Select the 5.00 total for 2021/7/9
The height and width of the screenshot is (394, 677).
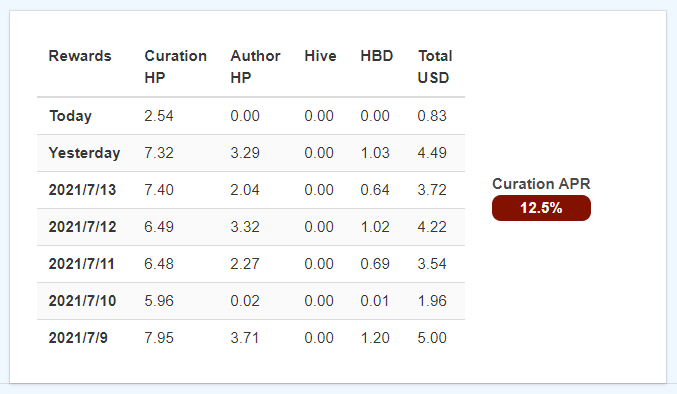click(x=432, y=337)
